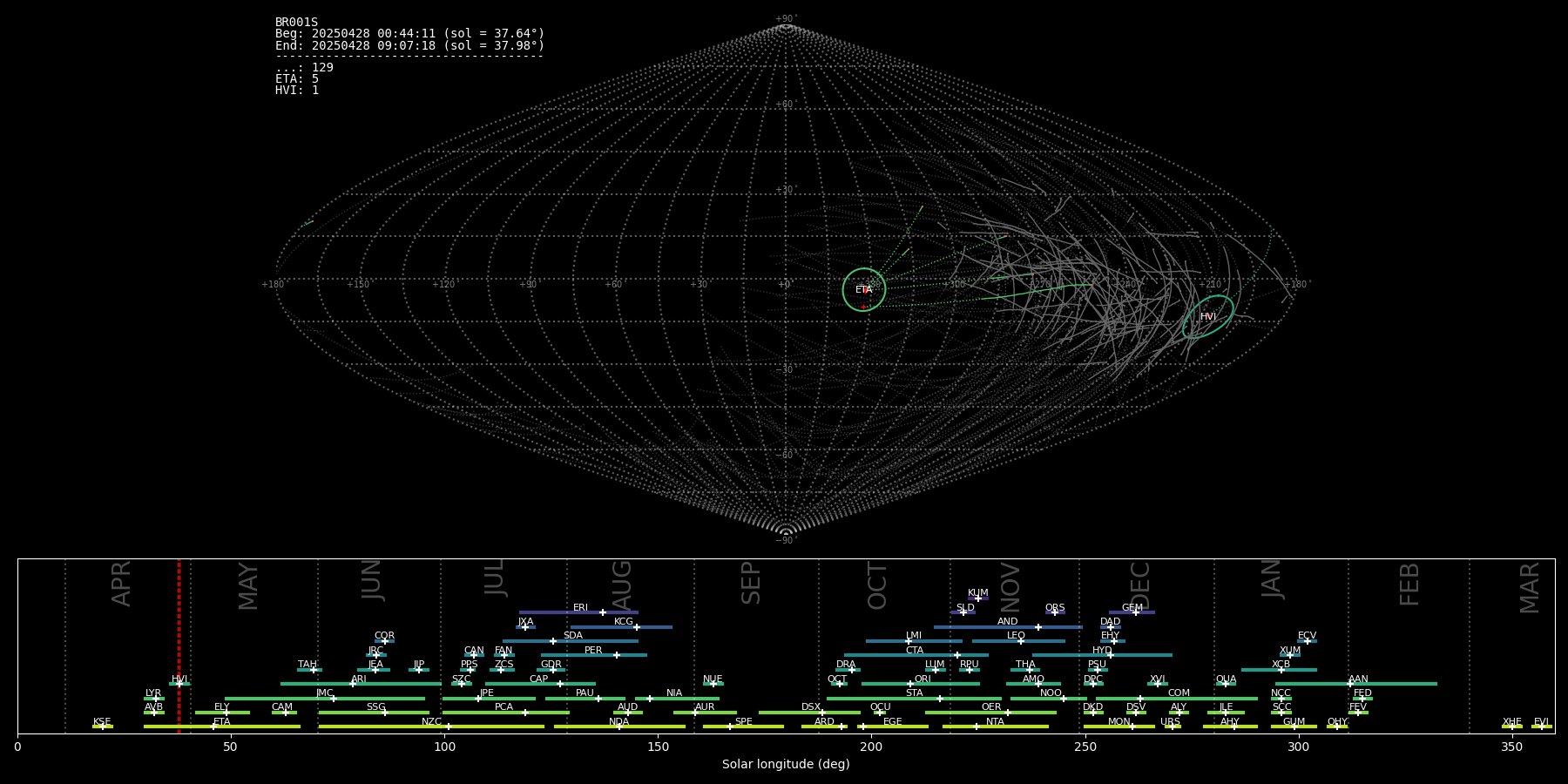The width and height of the screenshot is (1568, 784).
Task: Click the 'ETA: 5' count in header
Action: [x=297, y=78]
